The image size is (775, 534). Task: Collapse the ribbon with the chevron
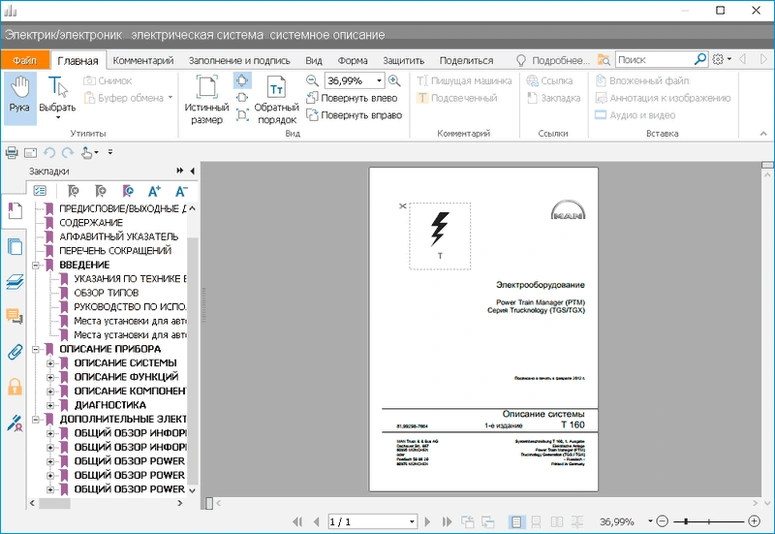[764, 134]
